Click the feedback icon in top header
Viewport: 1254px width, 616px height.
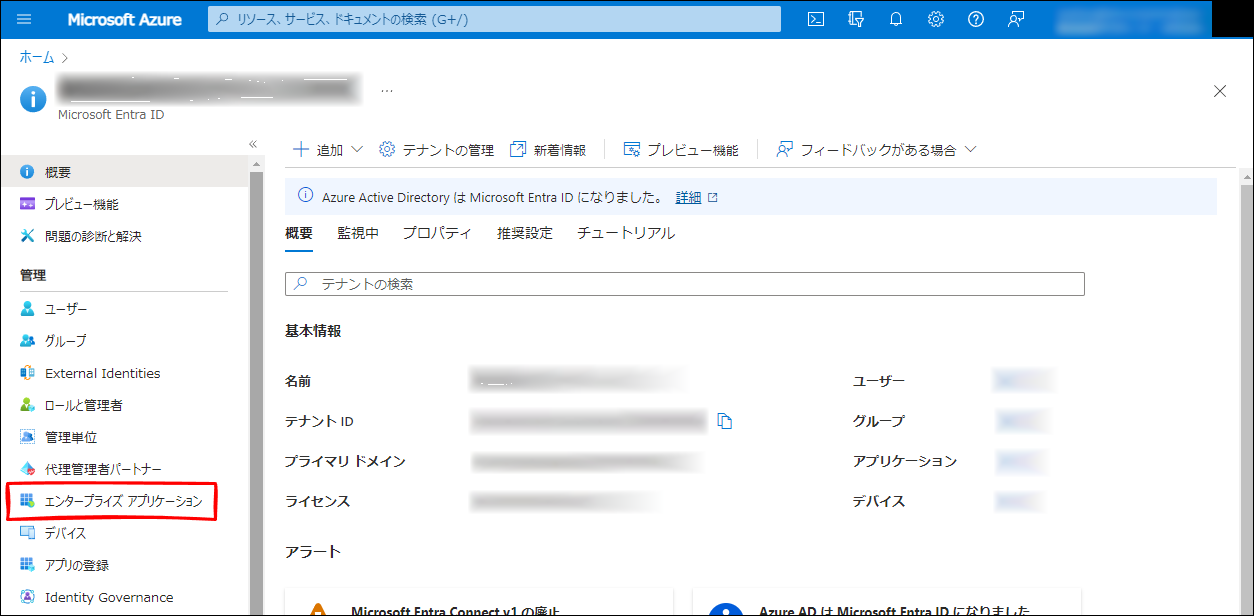(x=1016, y=19)
